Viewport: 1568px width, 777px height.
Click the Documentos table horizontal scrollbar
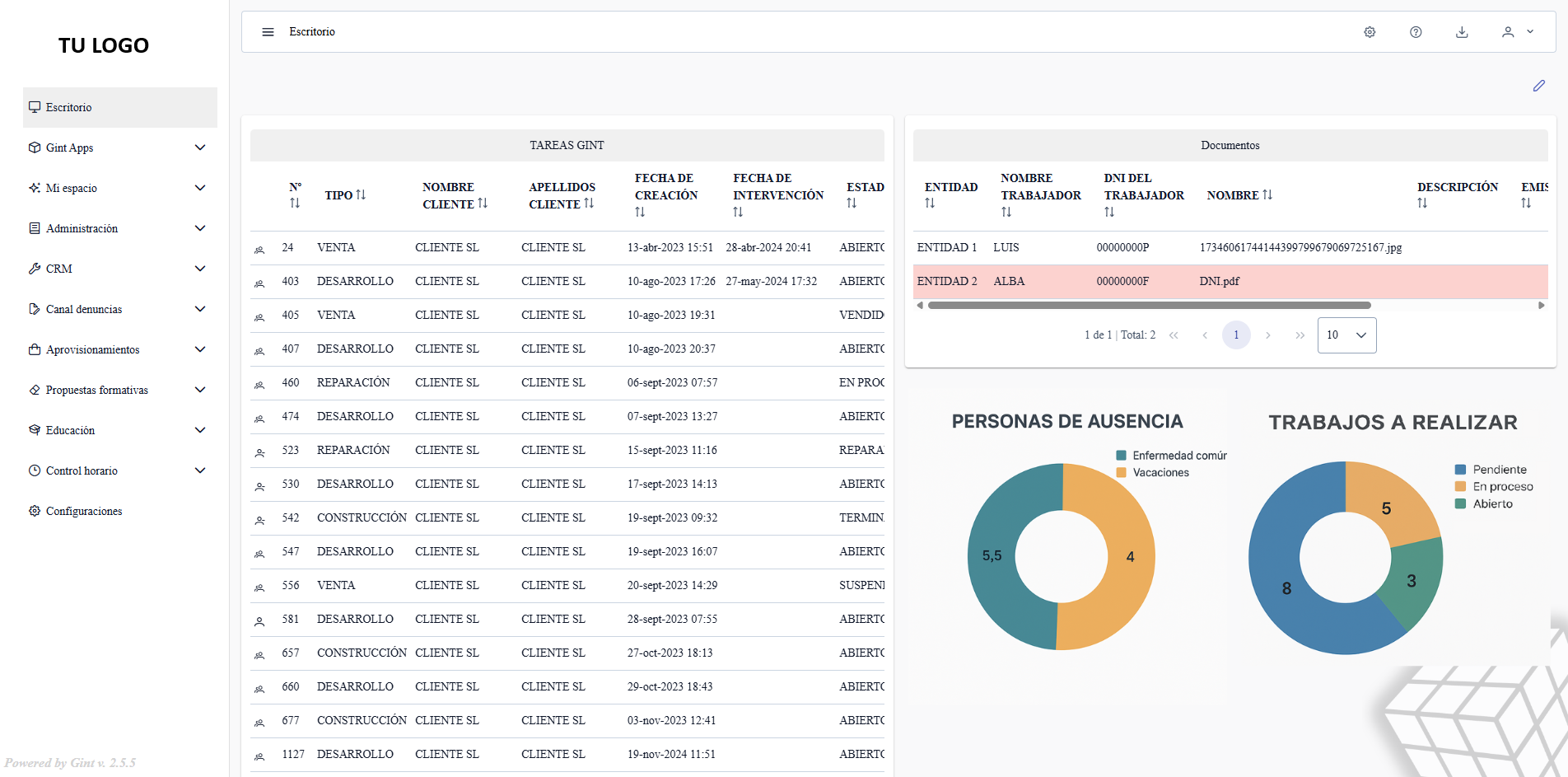point(1149,306)
